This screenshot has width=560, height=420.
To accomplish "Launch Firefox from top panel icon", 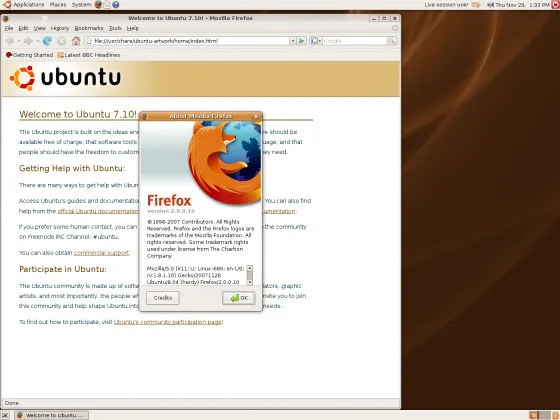I will point(98,5).
